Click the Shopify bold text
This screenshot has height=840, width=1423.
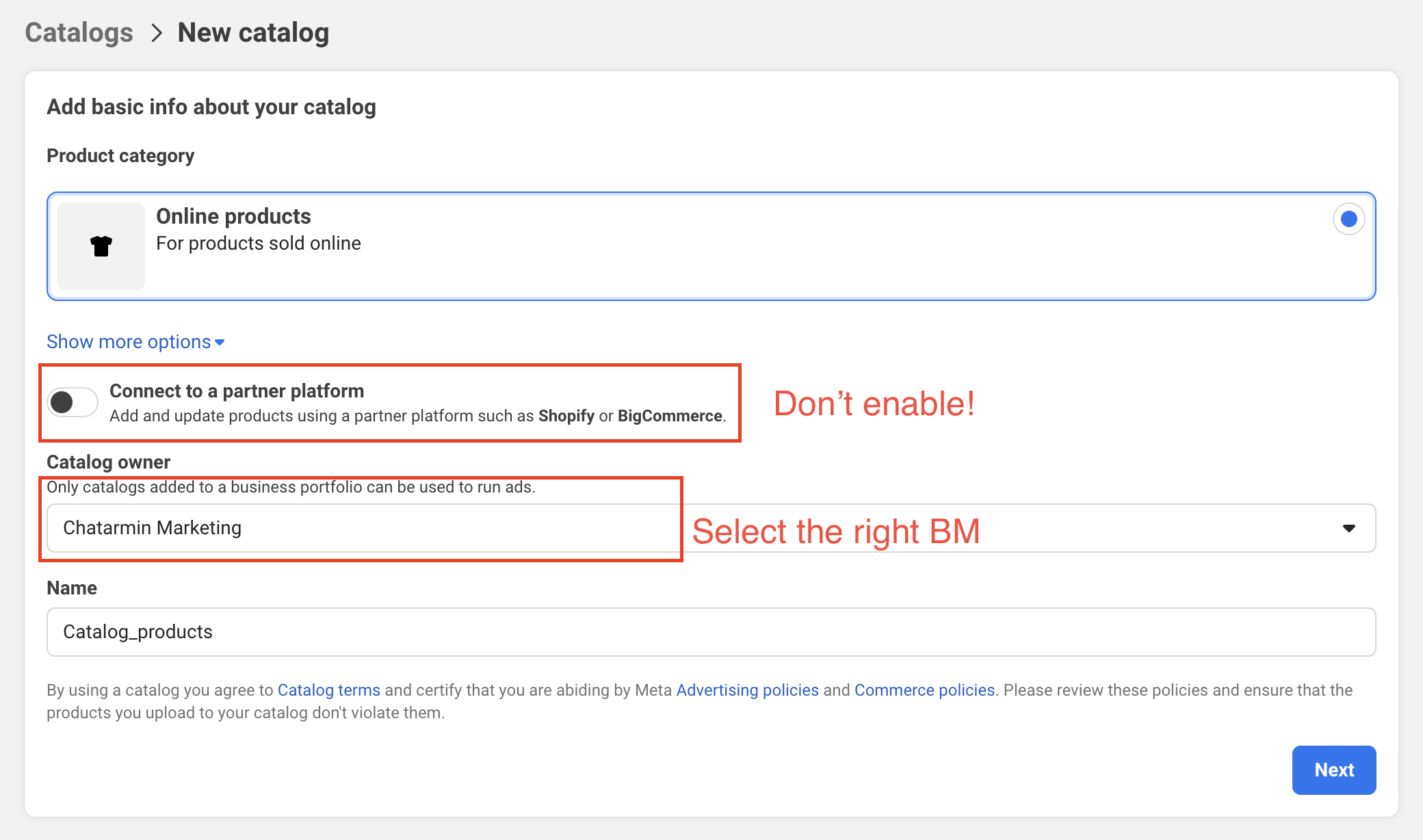tap(566, 416)
